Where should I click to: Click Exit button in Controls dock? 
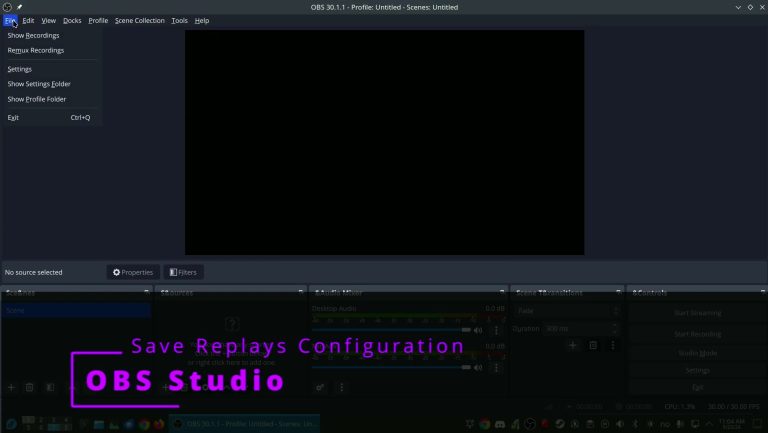[697, 387]
